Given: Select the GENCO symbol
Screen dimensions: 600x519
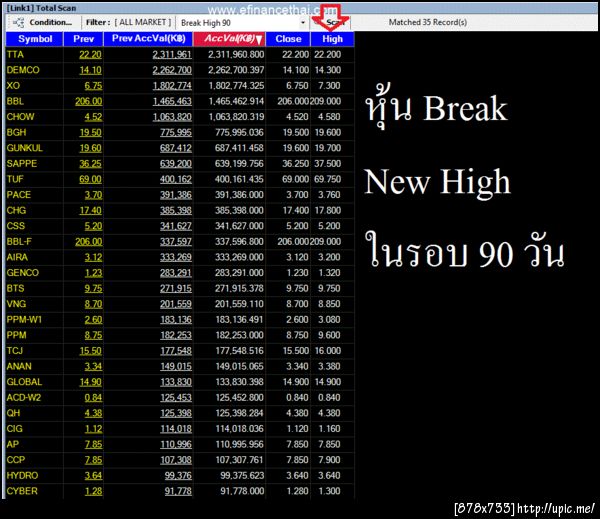Looking at the screenshot, I should click(x=23, y=273).
